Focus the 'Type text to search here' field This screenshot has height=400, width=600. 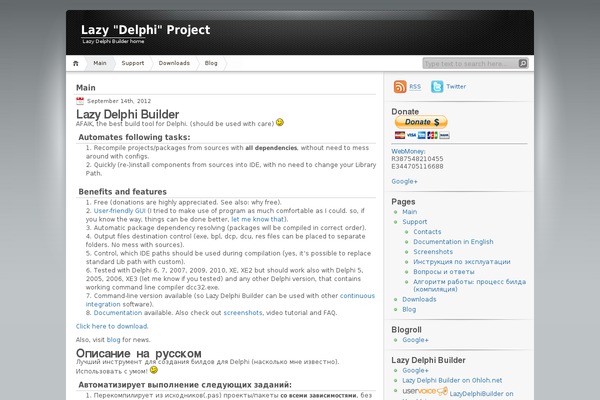coord(470,64)
